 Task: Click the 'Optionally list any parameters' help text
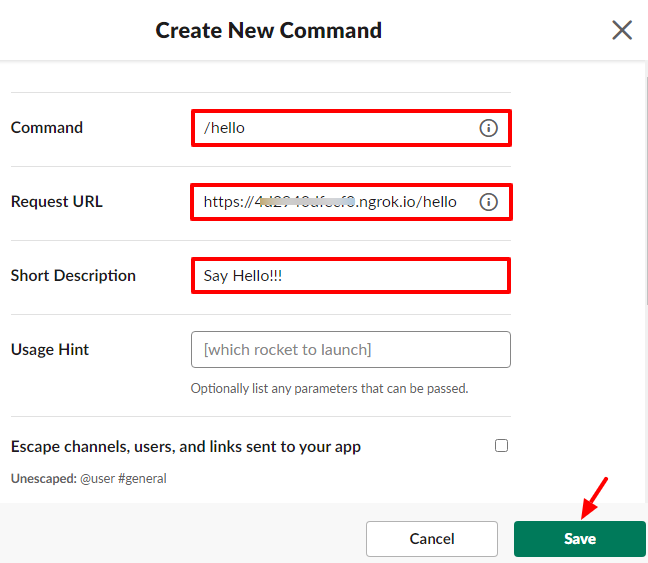pos(329,389)
